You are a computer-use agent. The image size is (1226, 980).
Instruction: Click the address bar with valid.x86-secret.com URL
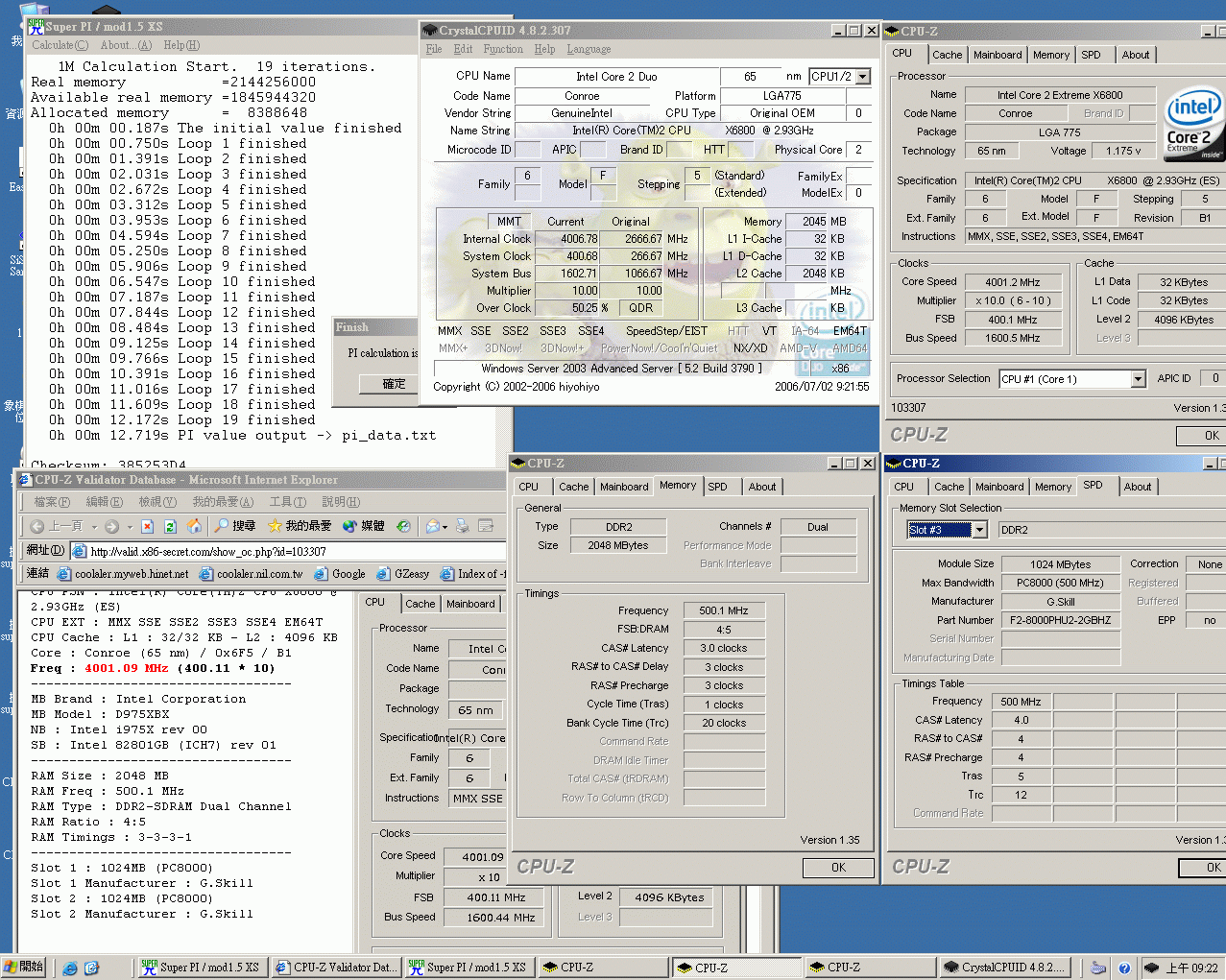pos(288,551)
